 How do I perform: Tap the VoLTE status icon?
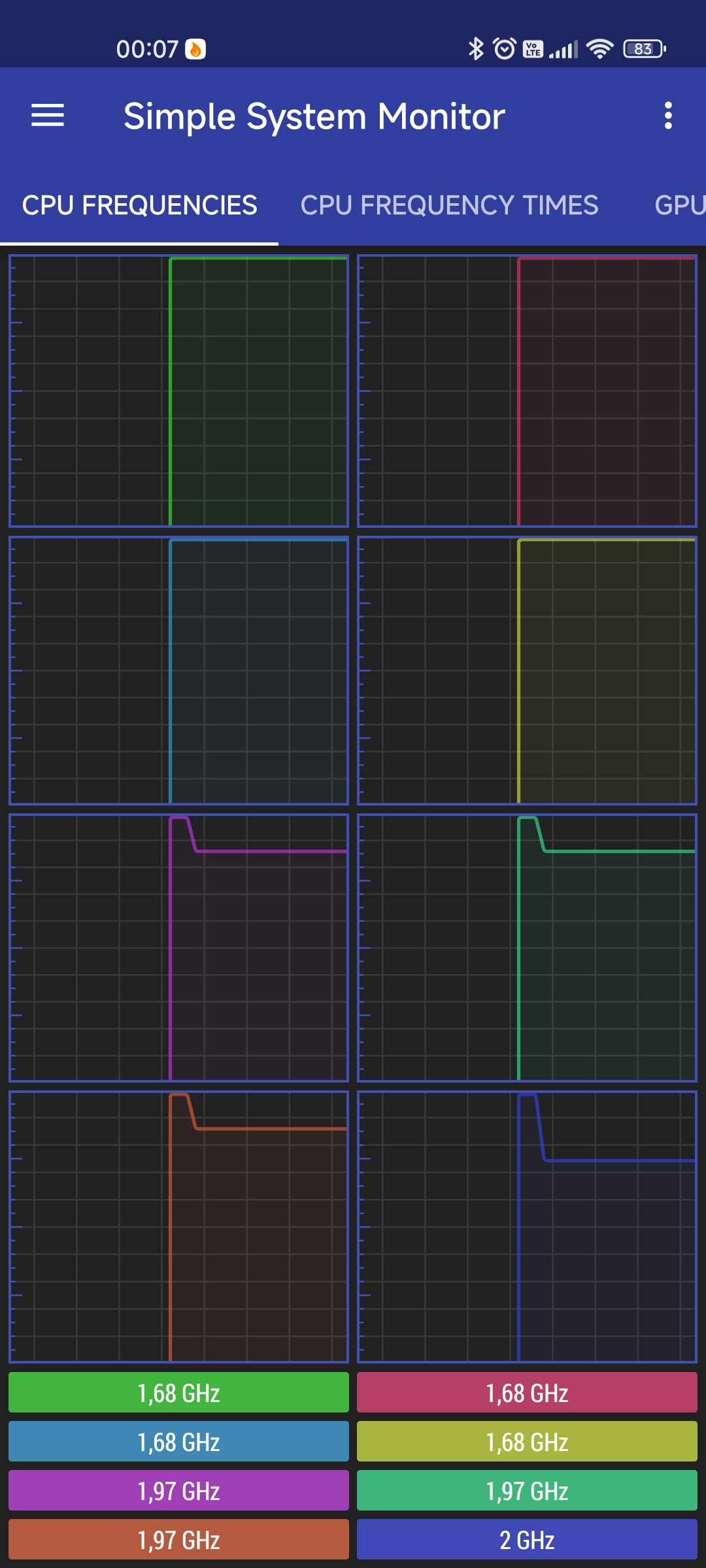[533, 49]
